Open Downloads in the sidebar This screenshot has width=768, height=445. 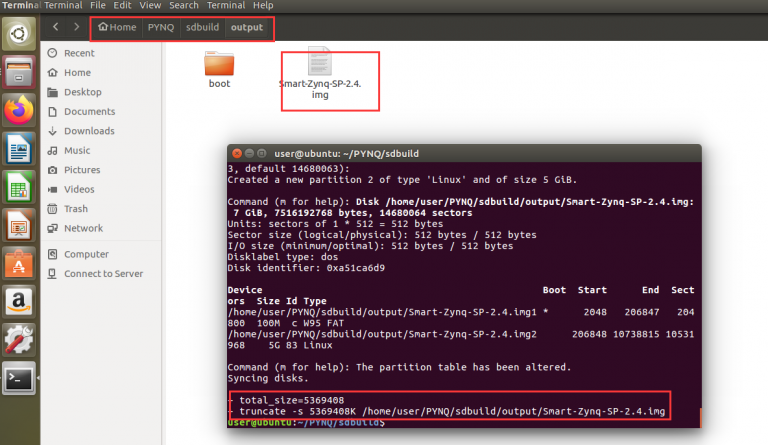point(88,131)
